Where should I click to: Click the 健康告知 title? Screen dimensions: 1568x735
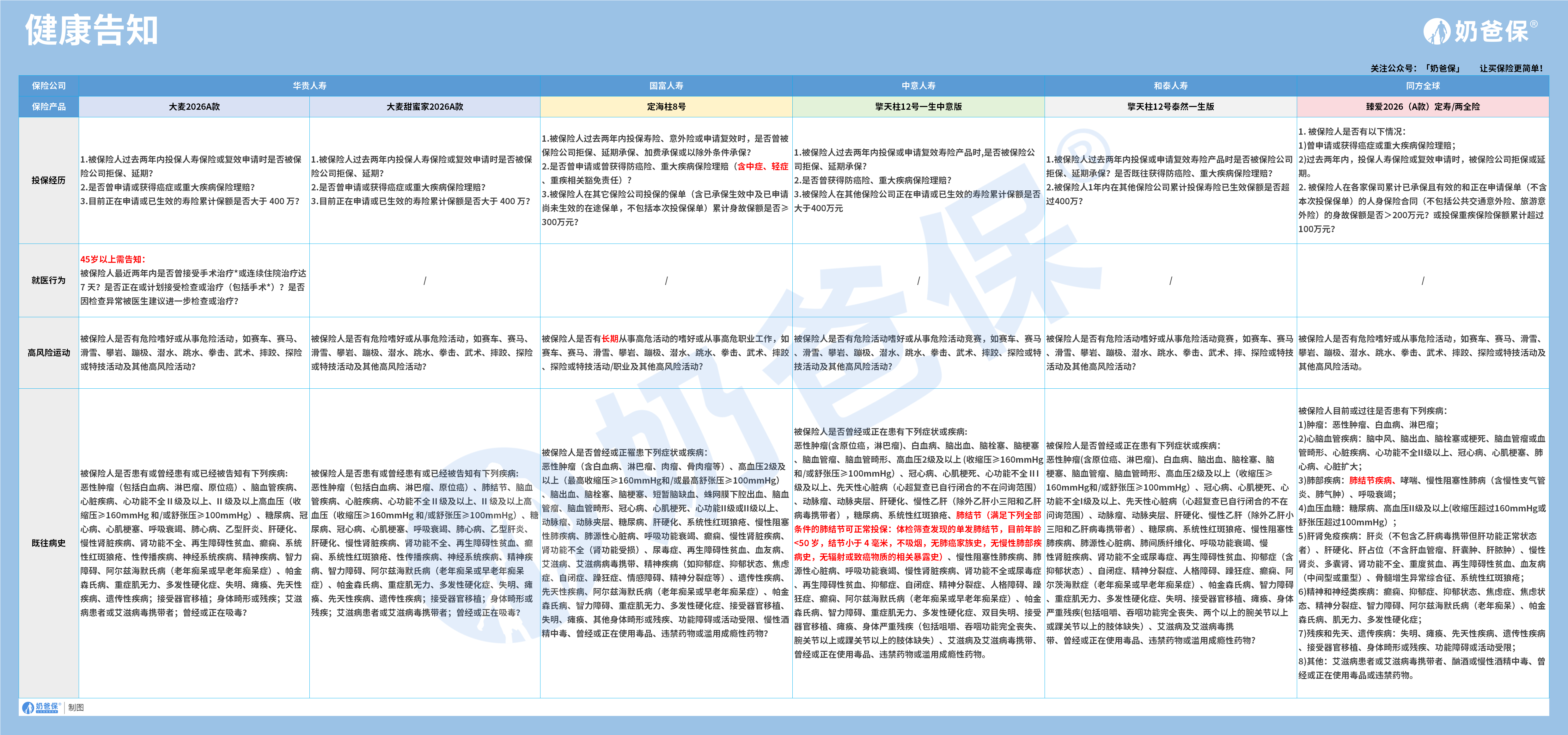tap(91, 30)
